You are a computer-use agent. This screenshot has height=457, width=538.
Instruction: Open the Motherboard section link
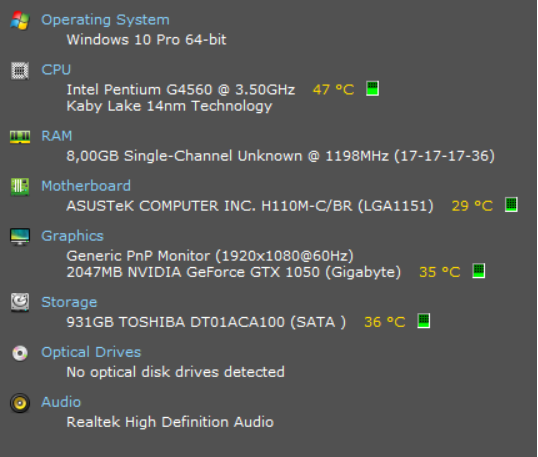pos(86,186)
